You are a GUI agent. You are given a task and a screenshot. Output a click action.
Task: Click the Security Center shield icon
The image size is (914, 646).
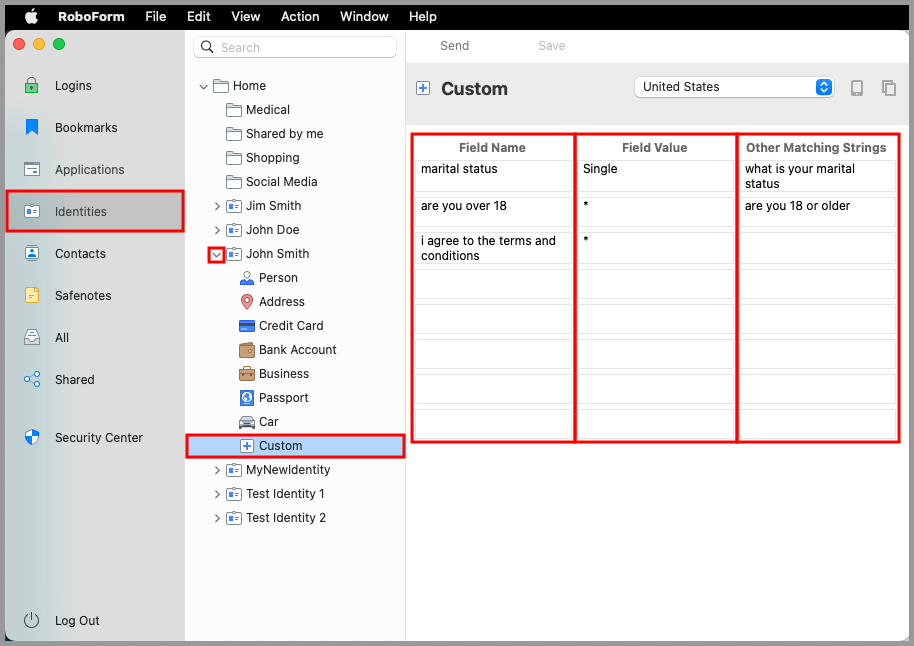click(x=31, y=437)
